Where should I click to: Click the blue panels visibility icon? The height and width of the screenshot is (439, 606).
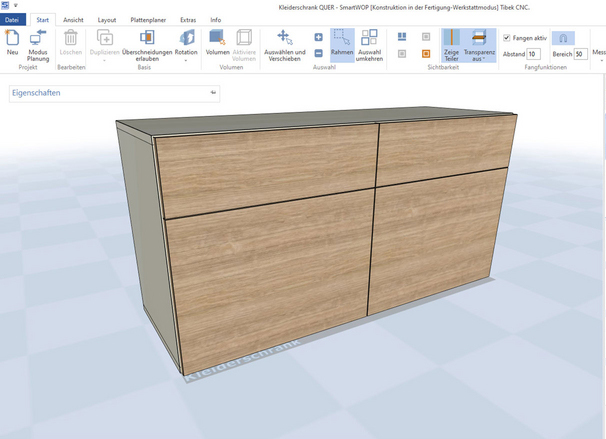coord(402,37)
